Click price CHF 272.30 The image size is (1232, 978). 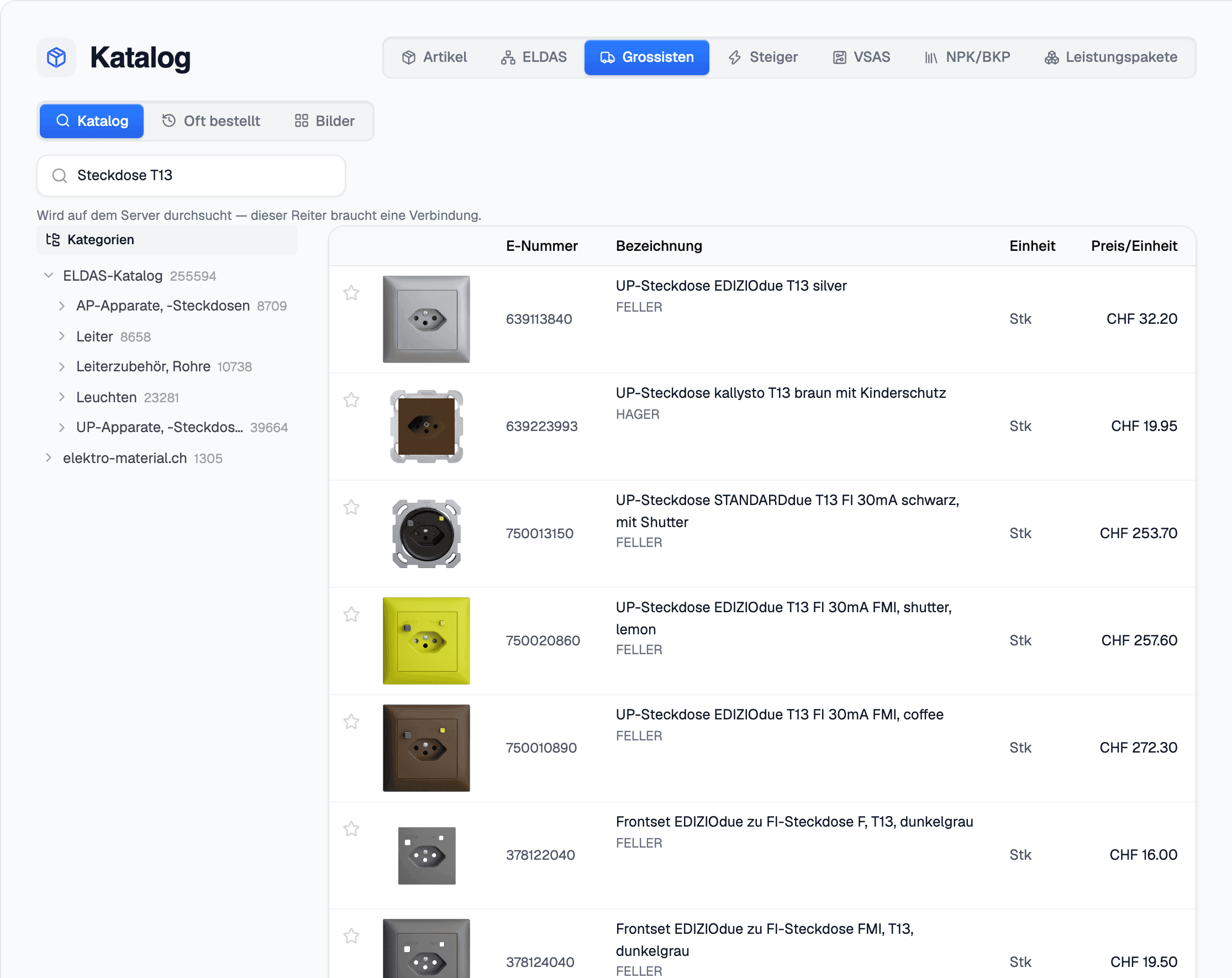pos(1138,748)
